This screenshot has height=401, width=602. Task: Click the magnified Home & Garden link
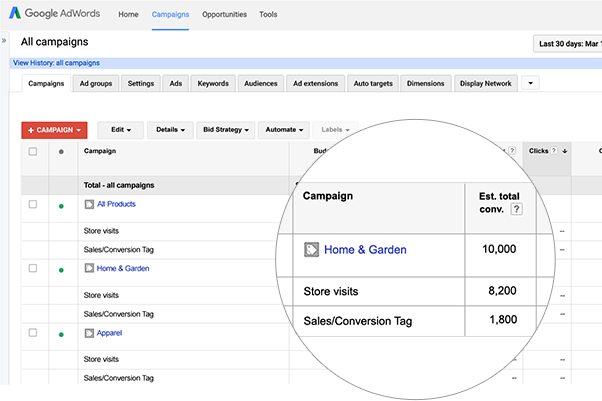click(x=365, y=250)
